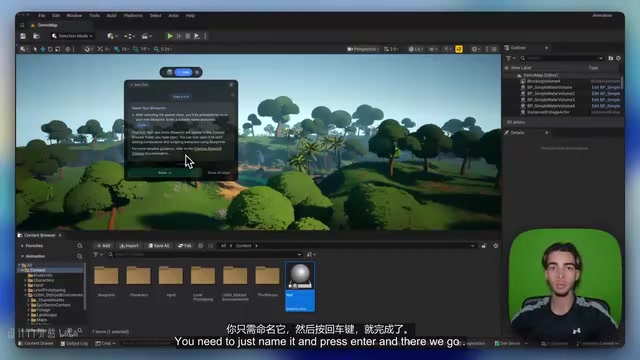Open viewport settings gear menu

tap(476, 49)
